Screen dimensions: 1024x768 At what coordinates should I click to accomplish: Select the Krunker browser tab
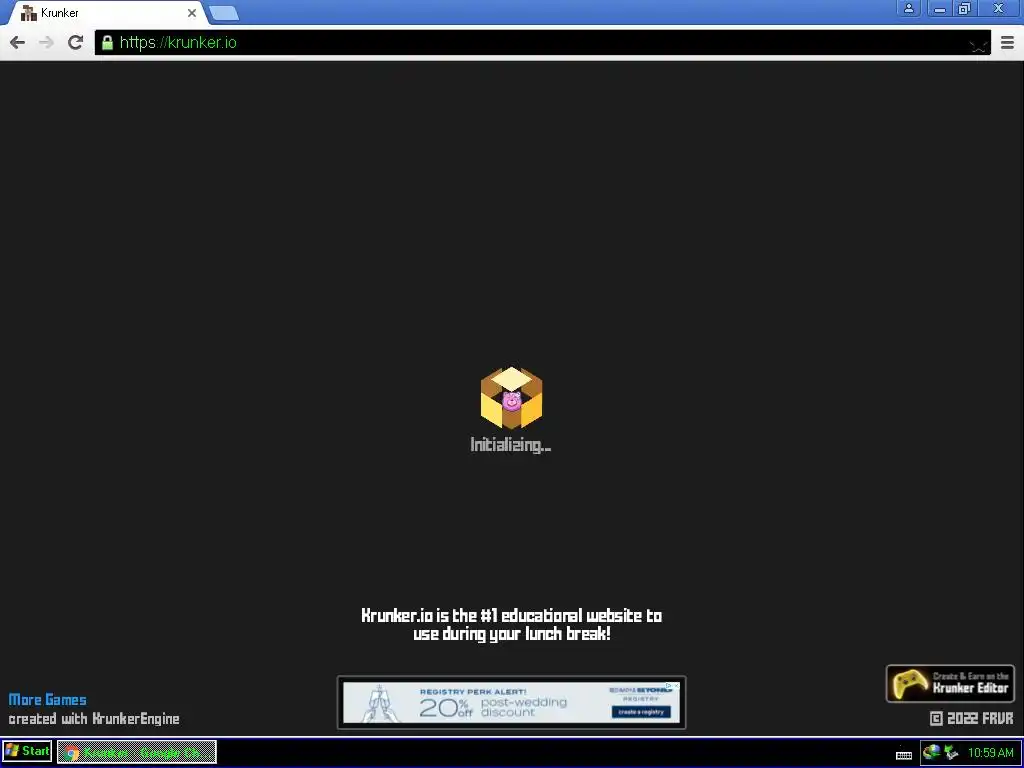(x=108, y=12)
